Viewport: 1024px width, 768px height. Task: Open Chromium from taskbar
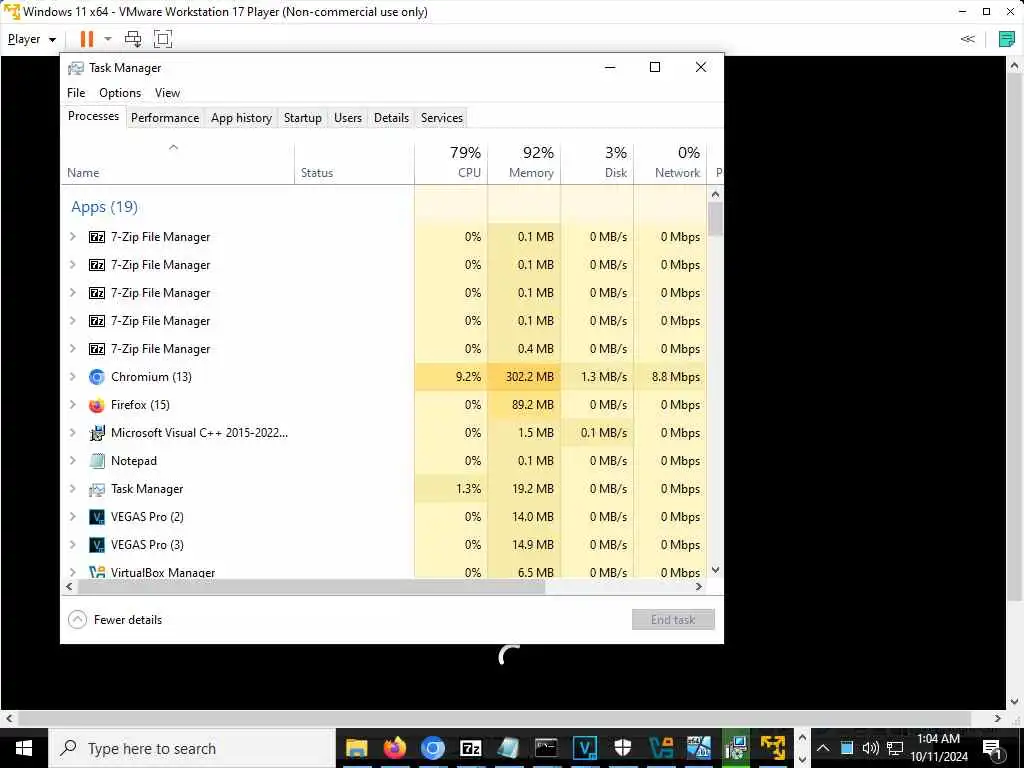click(432, 748)
